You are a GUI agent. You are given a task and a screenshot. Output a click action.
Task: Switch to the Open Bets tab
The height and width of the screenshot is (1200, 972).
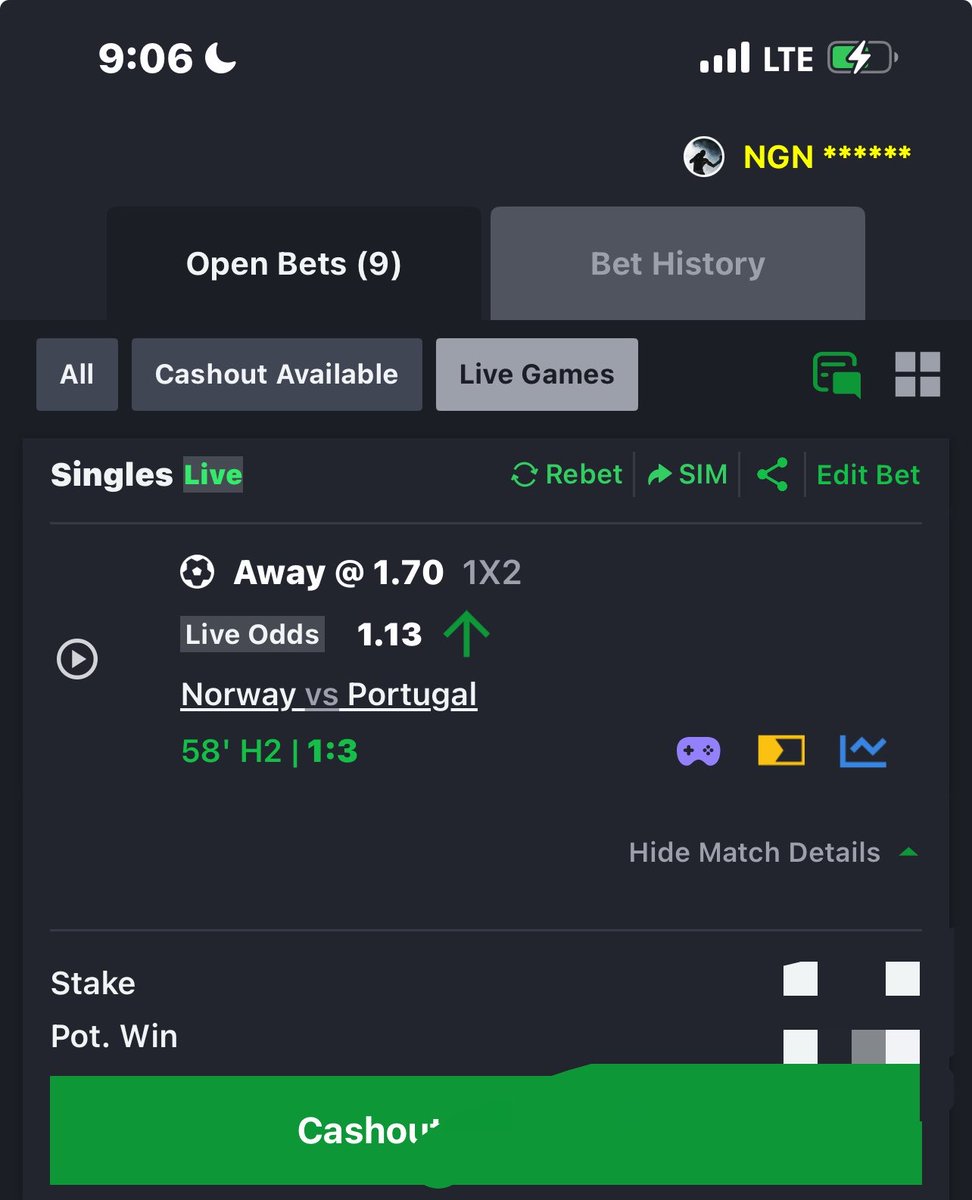(293, 263)
